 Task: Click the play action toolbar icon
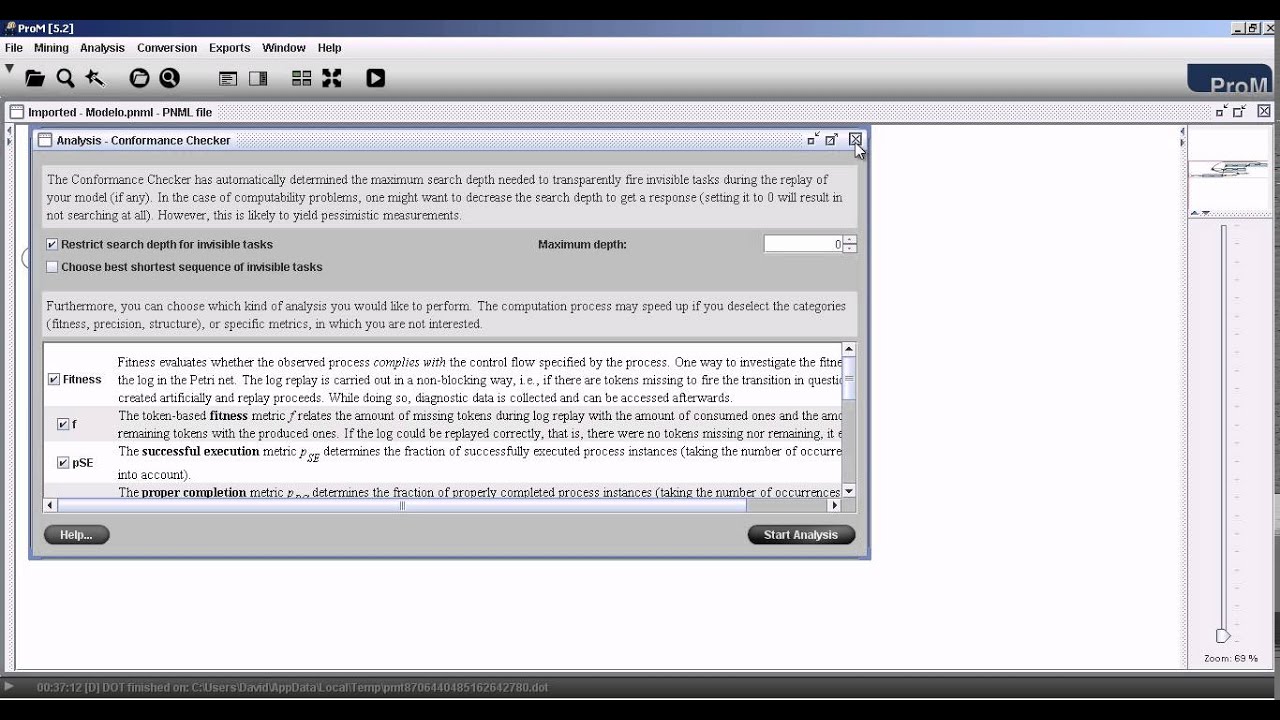pos(376,78)
